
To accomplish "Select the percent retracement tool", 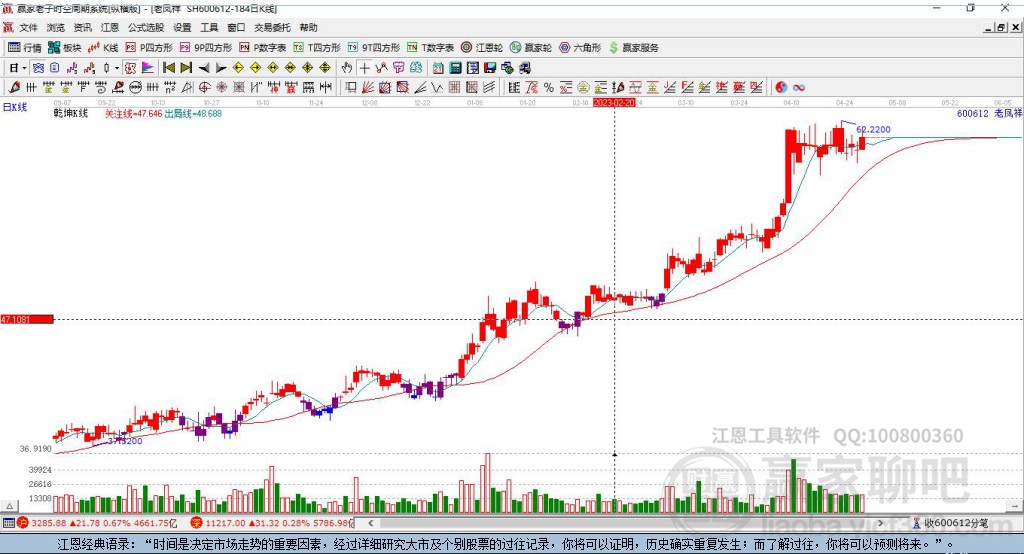I will click(x=549, y=87).
